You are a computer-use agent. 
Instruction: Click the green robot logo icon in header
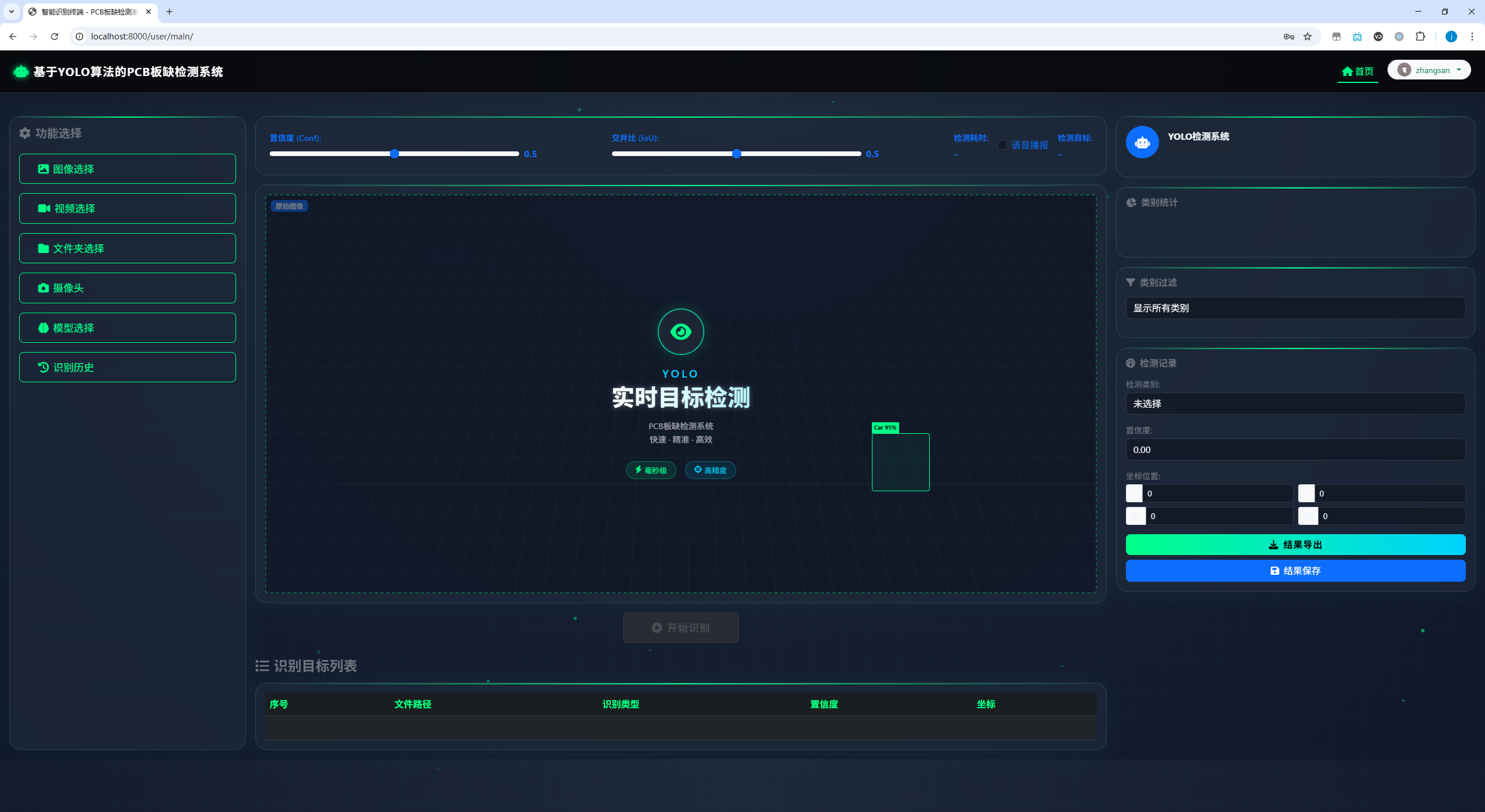tap(21, 71)
